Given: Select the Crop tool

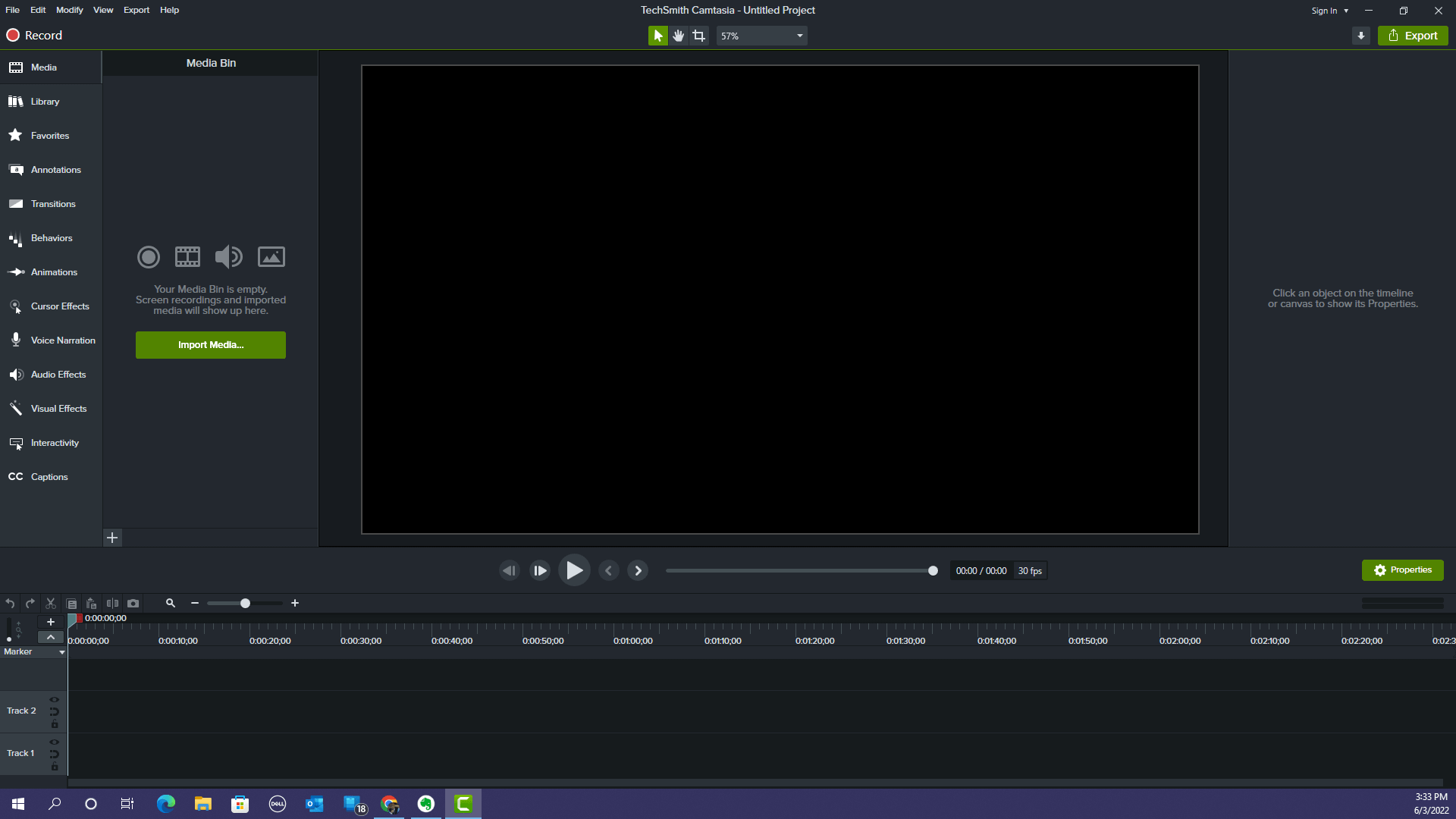Looking at the screenshot, I should point(699,36).
